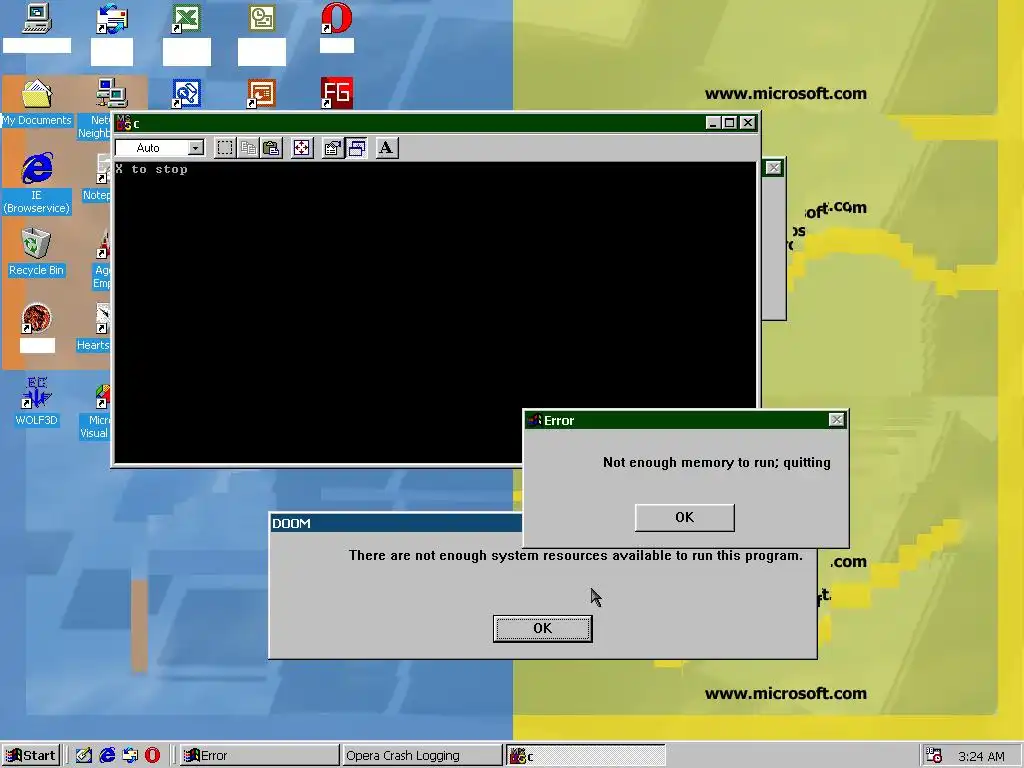Open the My Documents folder icon
The height and width of the screenshot is (768, 1024).
pyautogui.click(x=37, y=93)
